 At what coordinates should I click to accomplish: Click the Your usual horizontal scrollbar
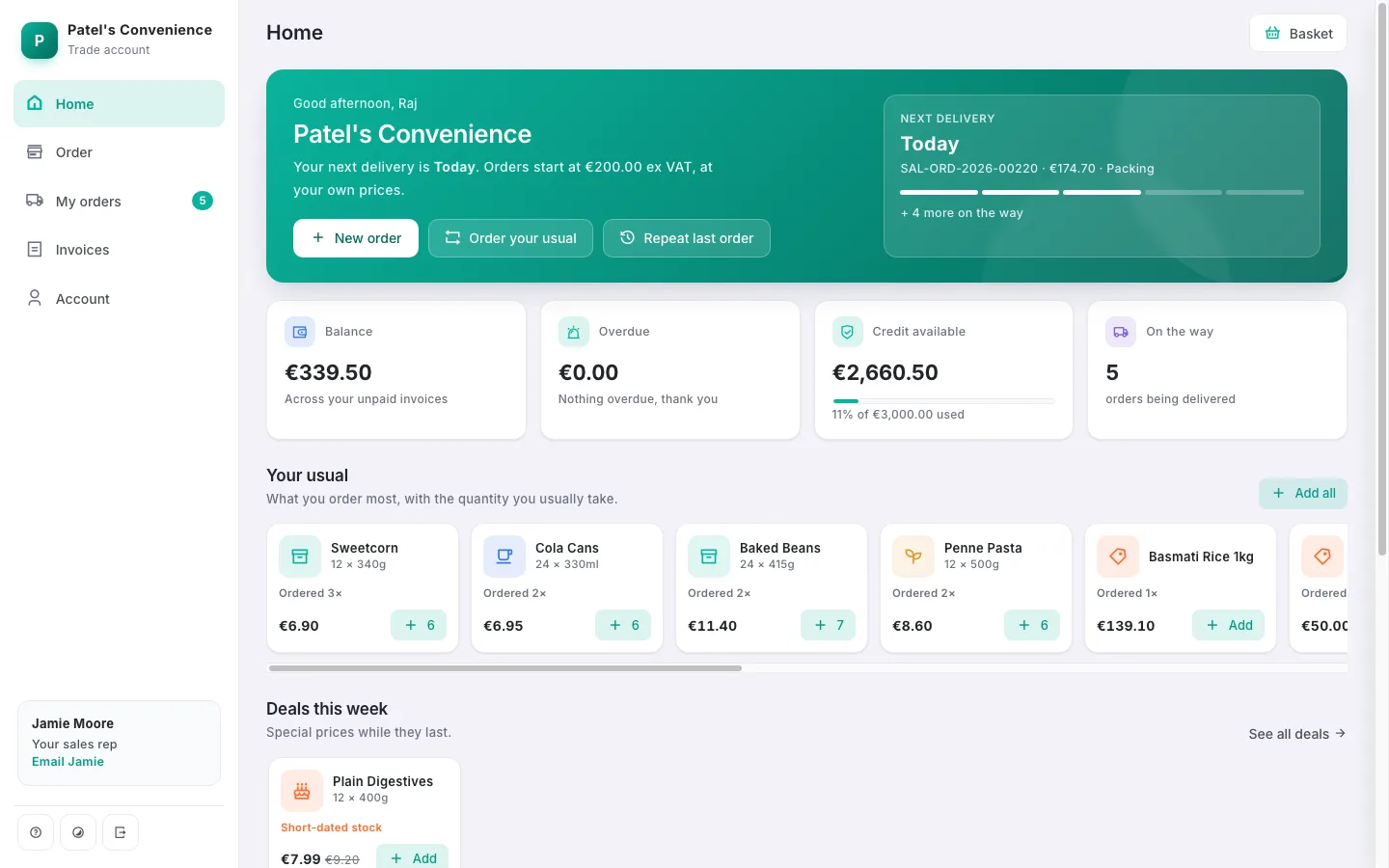click(505, 667)
